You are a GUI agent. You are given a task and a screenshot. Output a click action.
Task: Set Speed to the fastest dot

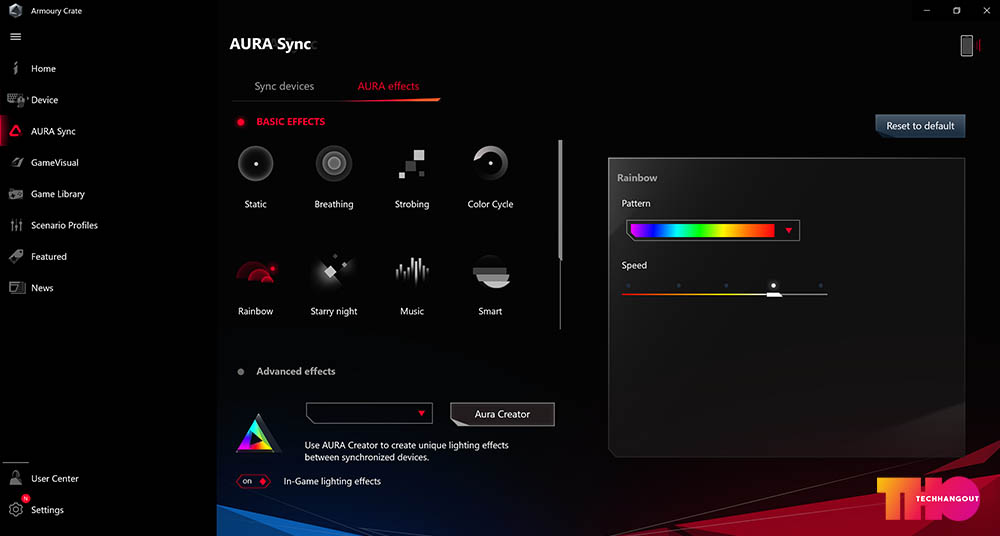[821, 286]
